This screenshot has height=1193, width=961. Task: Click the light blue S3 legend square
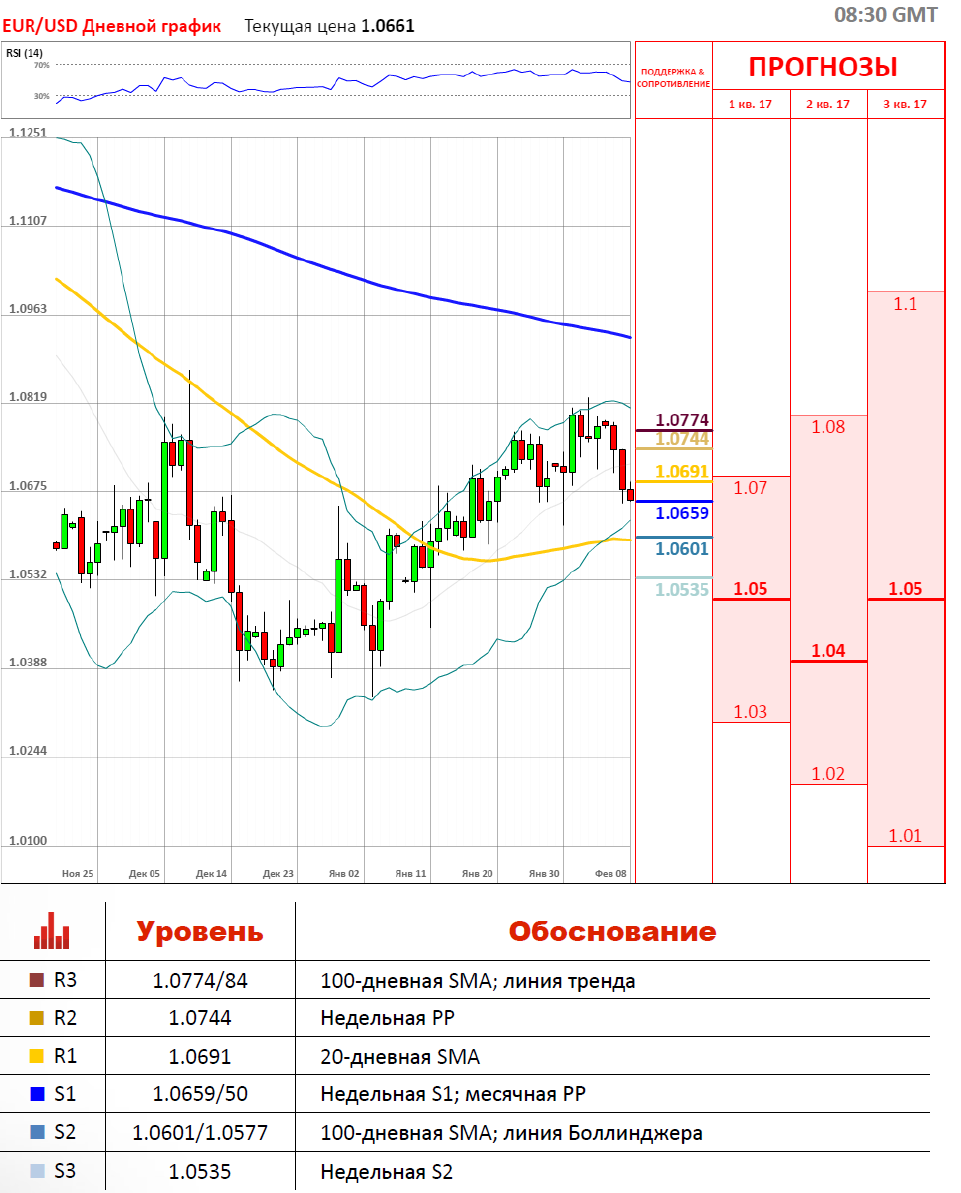[x=37, y=1171]
